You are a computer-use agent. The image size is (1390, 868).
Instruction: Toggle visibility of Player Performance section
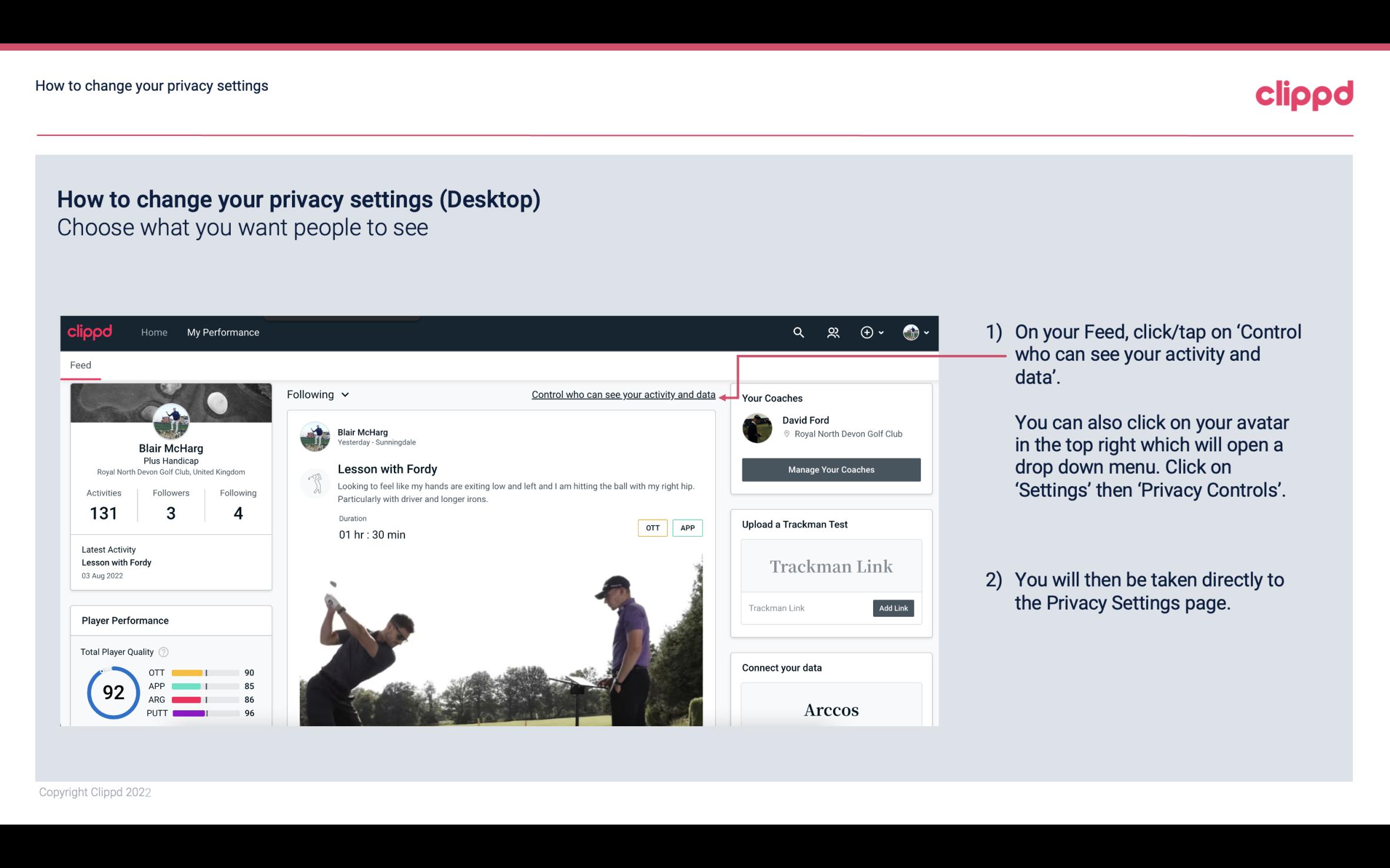tap(125, 619)
